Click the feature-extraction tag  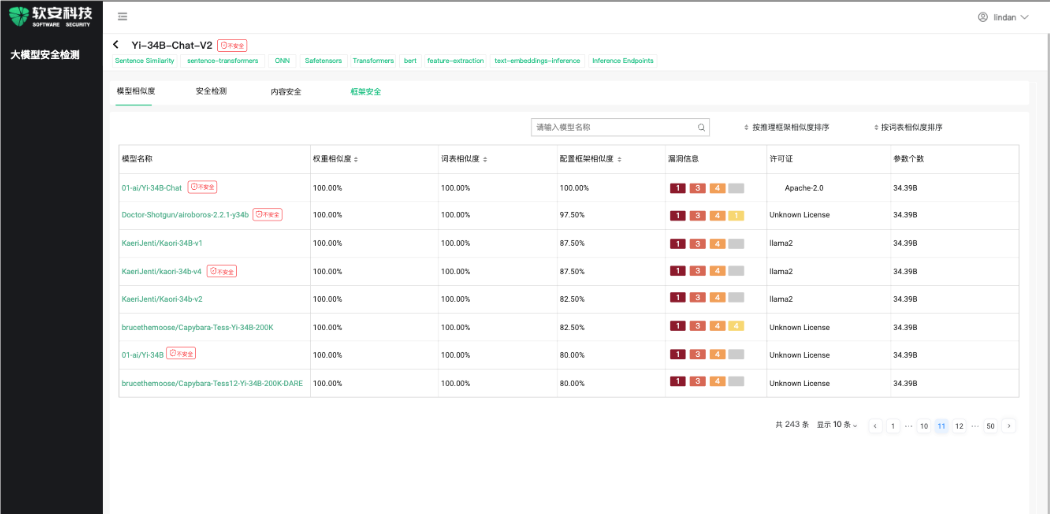[x=455, y=61]
